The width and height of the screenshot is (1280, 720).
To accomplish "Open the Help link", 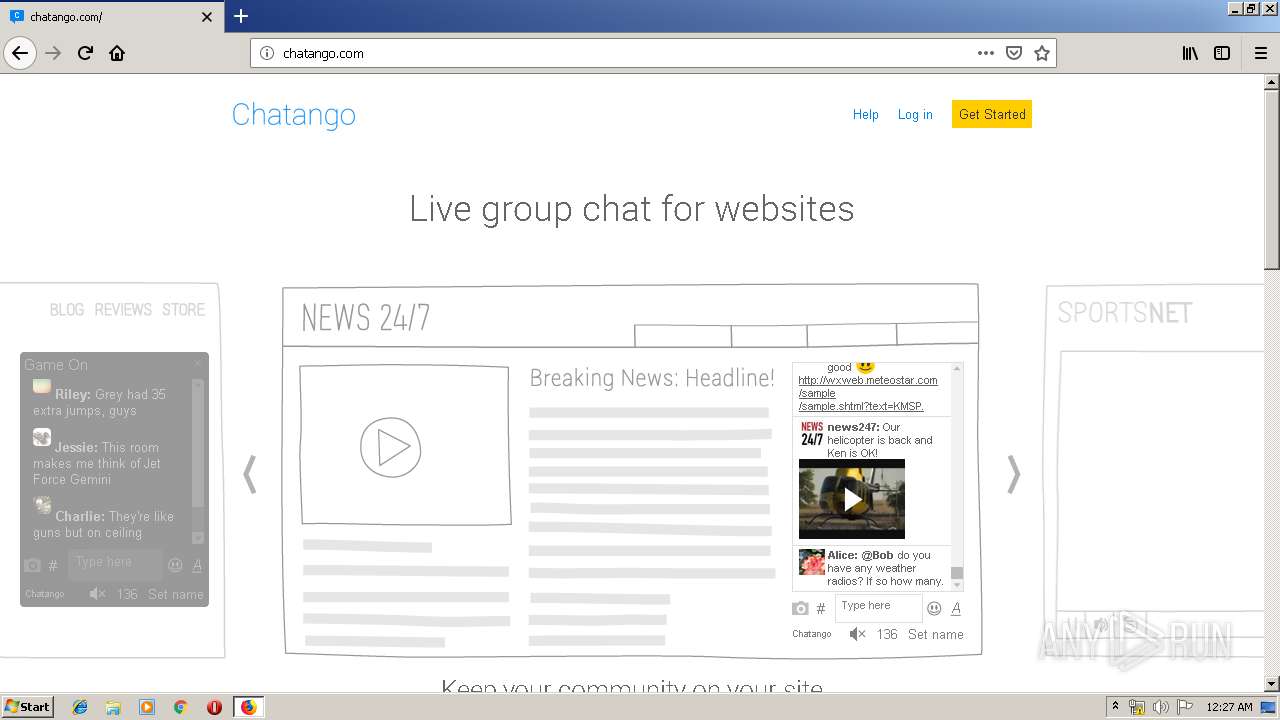I will pyautogui.click(x=866, y=115).
